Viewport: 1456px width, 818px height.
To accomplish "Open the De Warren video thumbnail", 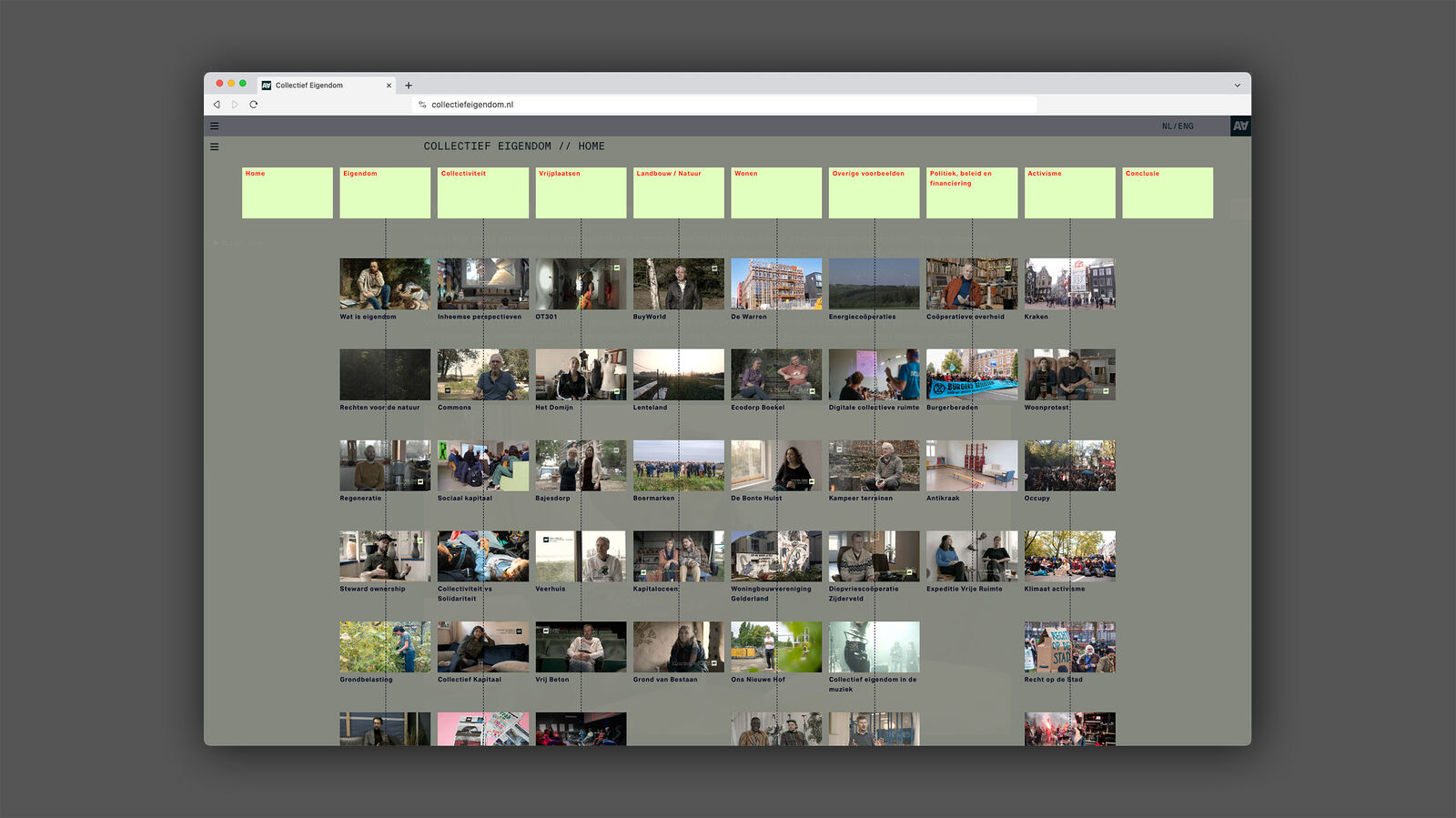I will (x=776, y=283).
